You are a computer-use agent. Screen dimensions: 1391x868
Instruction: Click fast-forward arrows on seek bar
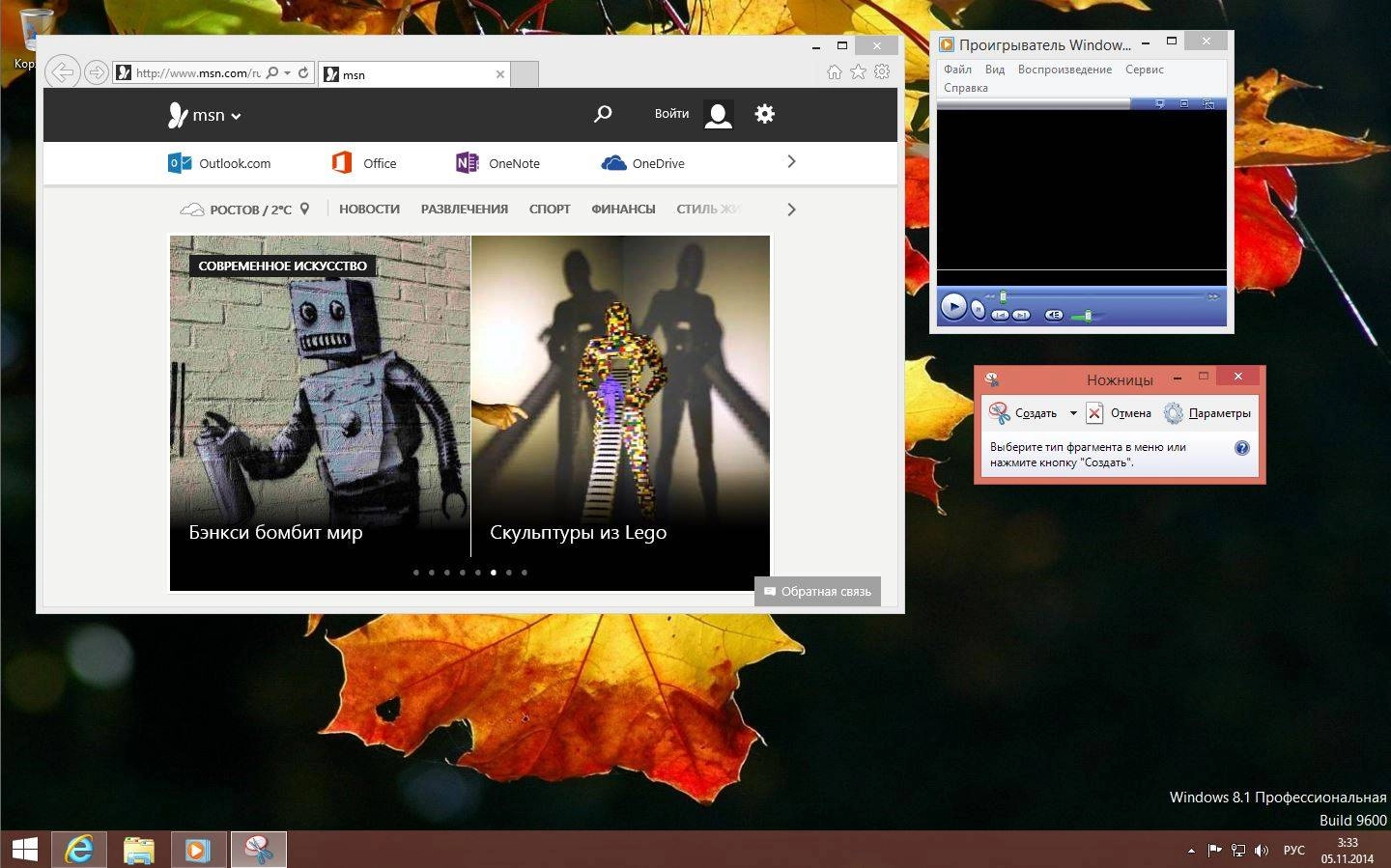(1213, 296)
